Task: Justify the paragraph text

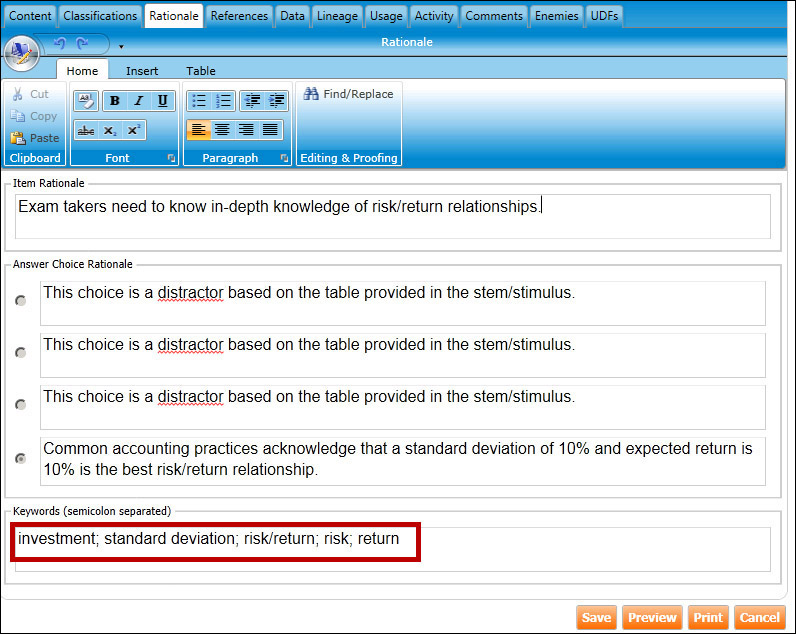Action: click(x=270, y=130)
